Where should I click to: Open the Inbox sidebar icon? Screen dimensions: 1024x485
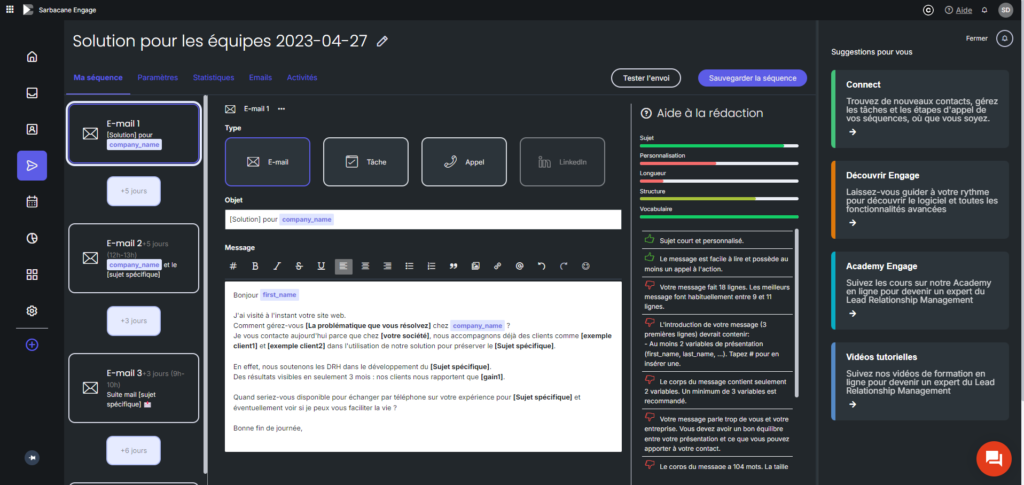(x=32, y=93)
